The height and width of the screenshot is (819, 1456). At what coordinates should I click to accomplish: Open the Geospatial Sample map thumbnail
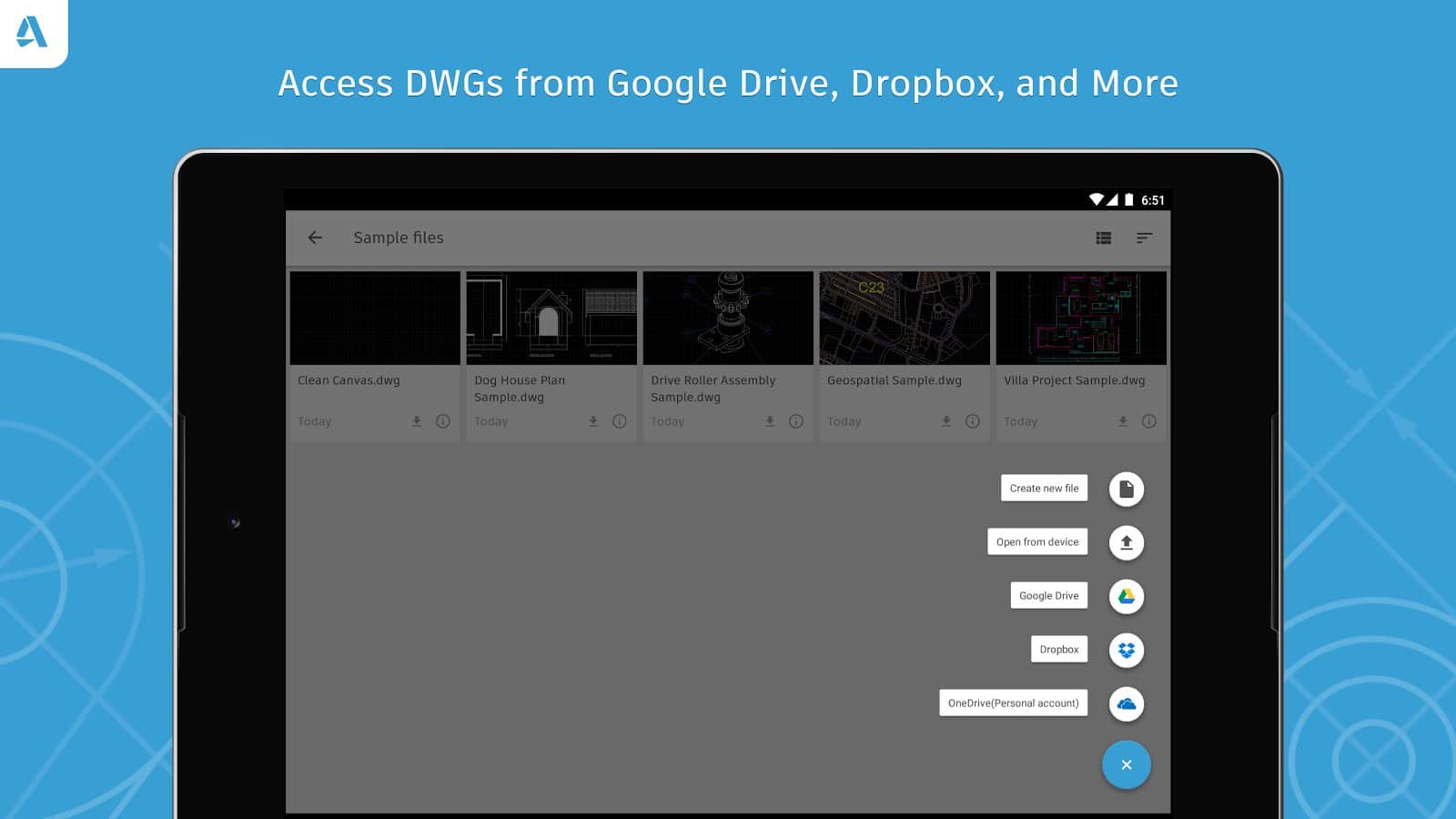click(x=905, y=318)
